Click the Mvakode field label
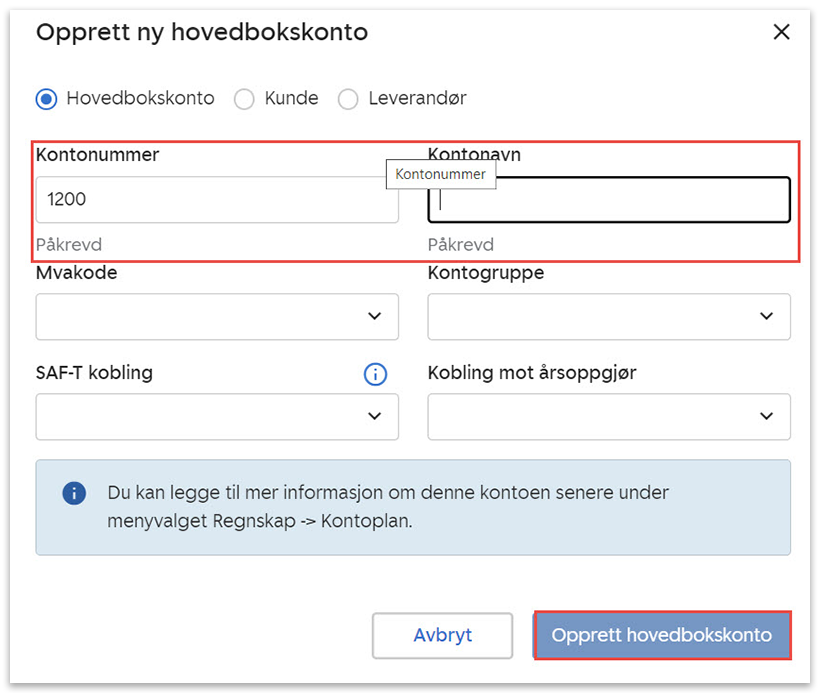Image resolution: width=820 pixels, height=693 pixels. (x=76, y=273)
